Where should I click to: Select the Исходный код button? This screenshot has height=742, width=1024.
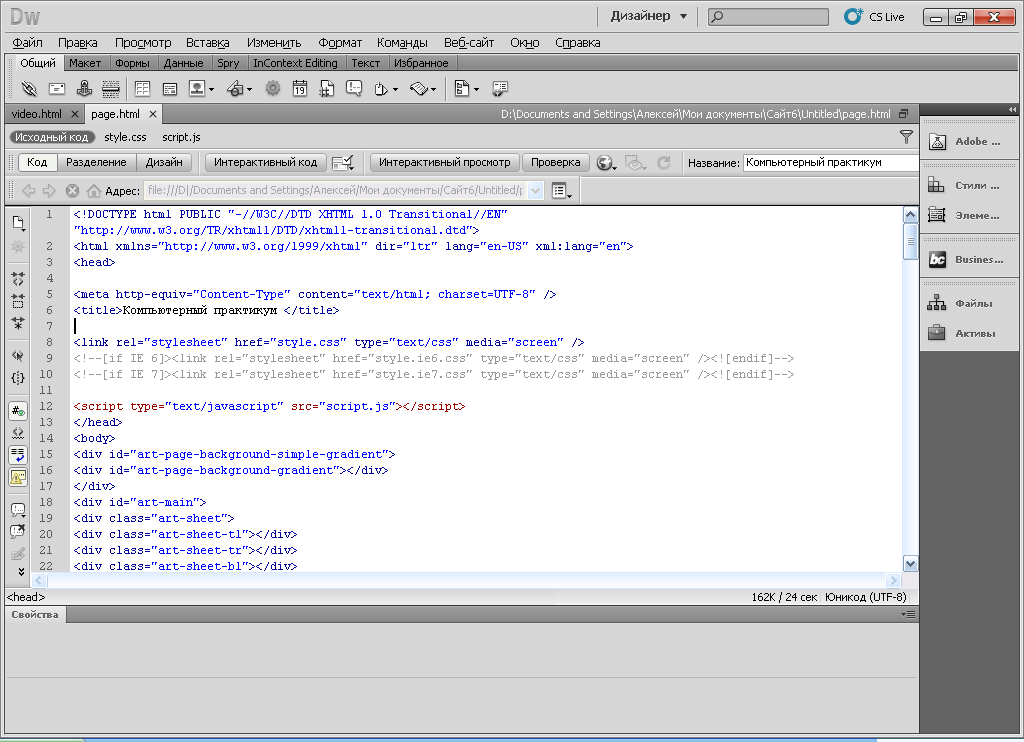(52, 137)
